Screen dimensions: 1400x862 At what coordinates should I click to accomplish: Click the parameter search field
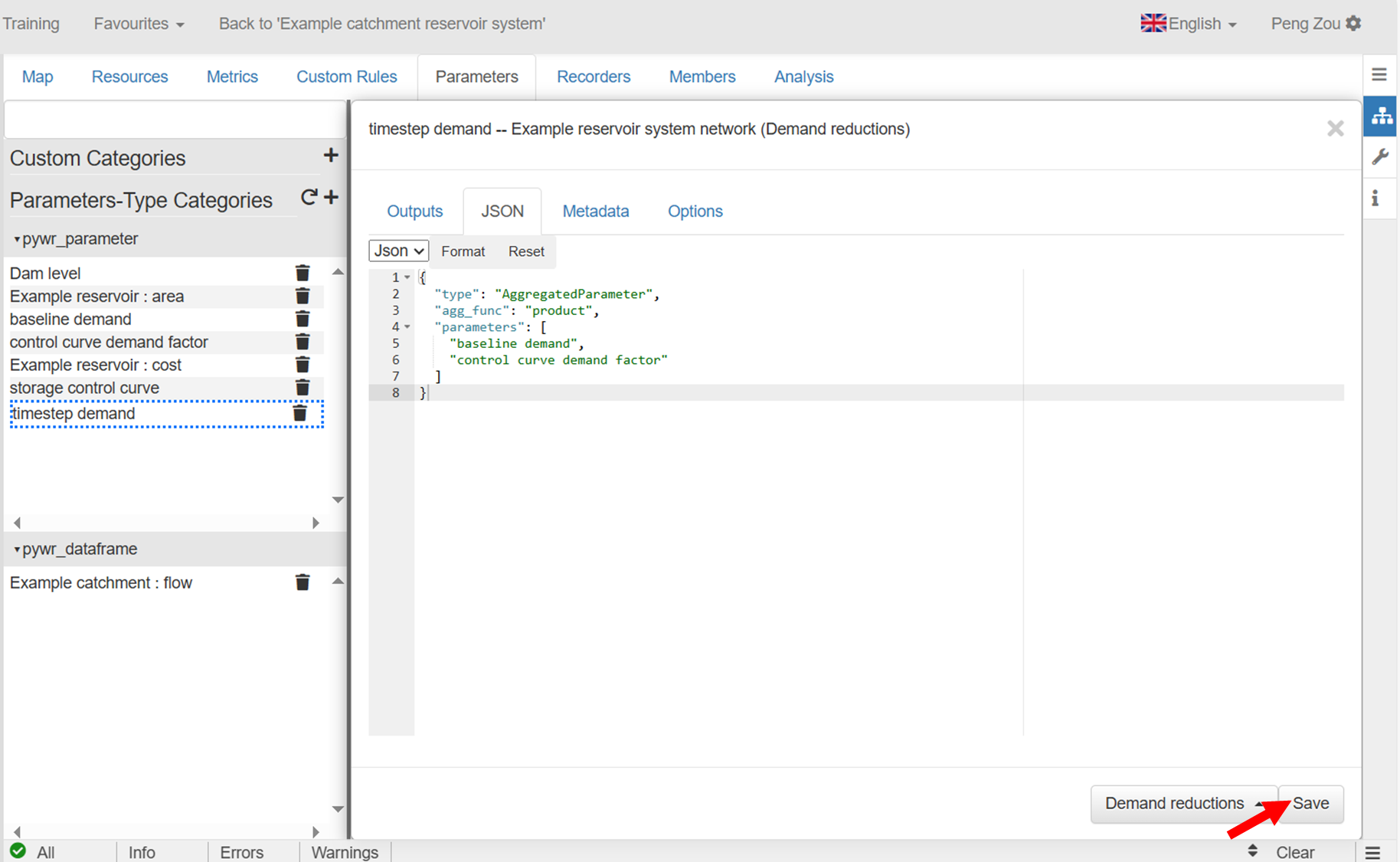(175, 120)
